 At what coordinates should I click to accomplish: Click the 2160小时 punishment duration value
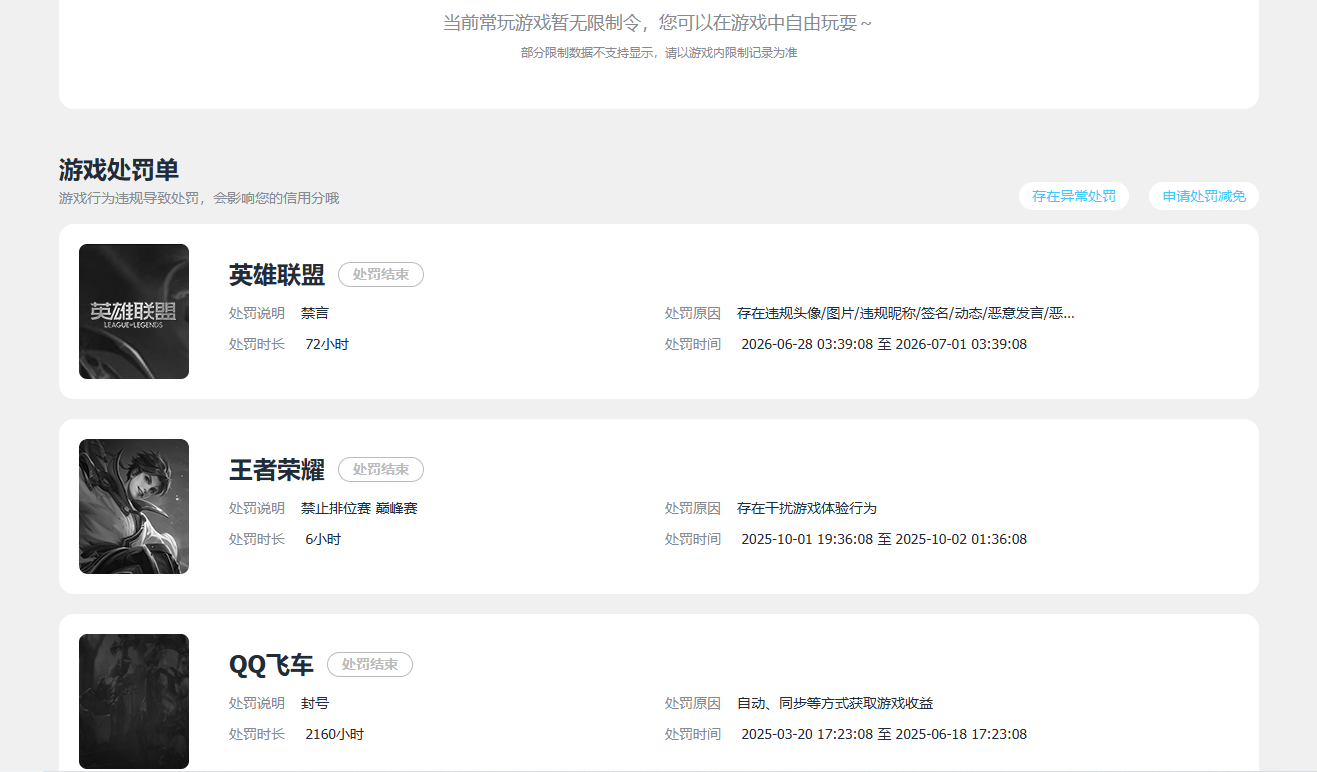point(335,734)
